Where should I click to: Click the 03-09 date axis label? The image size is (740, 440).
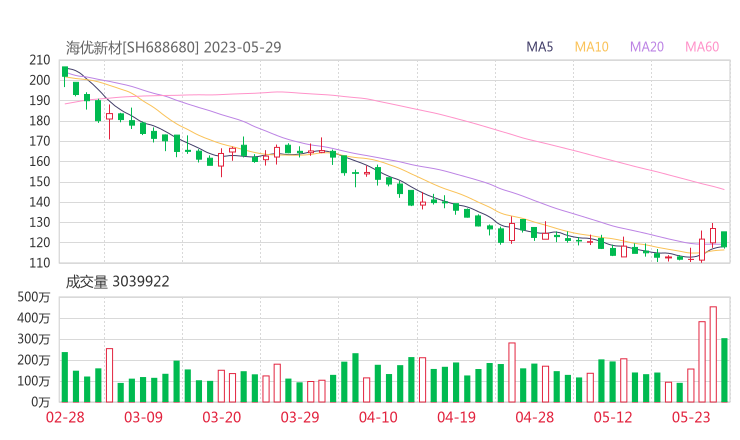point(143,417)
